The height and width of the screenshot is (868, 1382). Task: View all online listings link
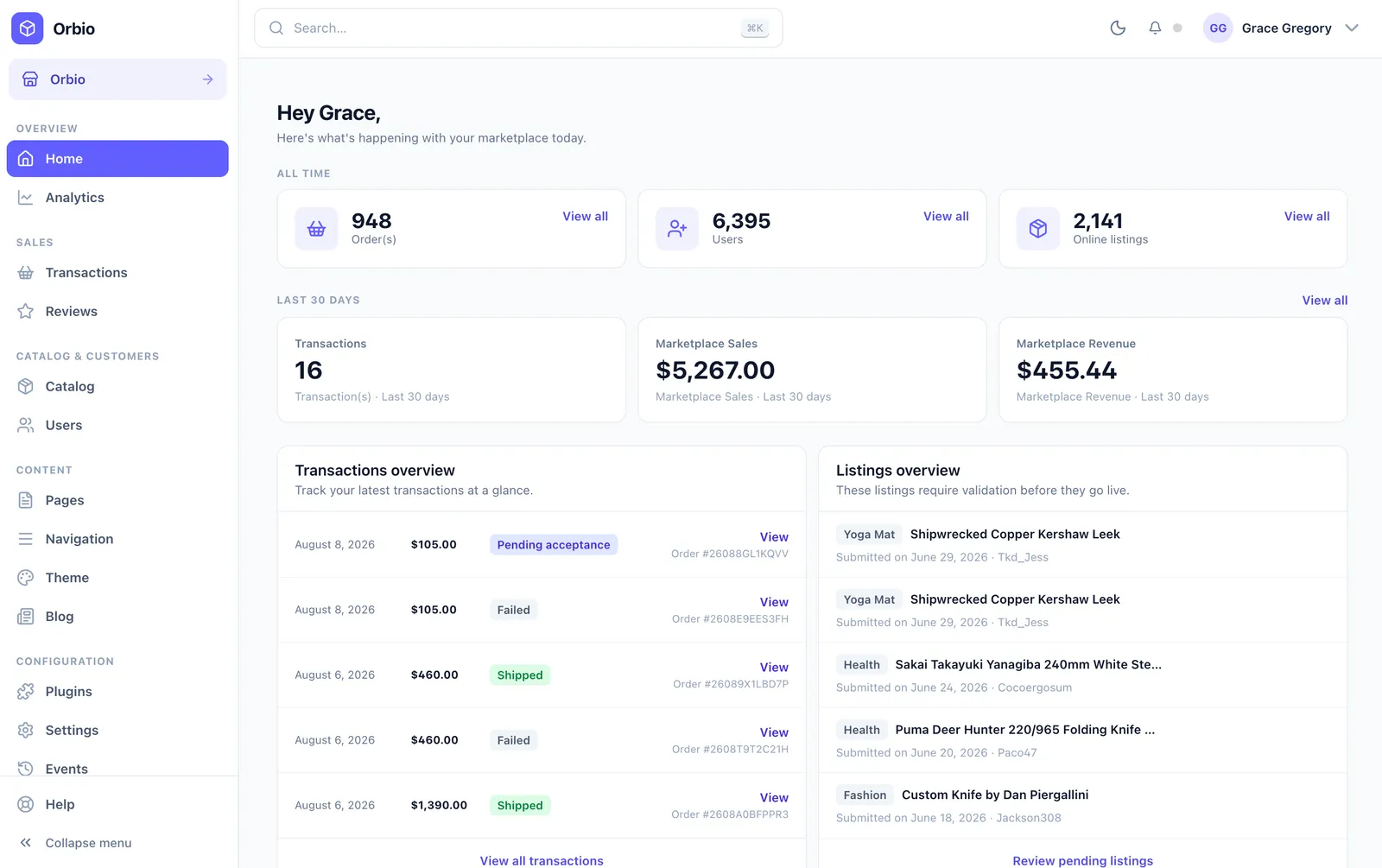tap(1307, 217)
